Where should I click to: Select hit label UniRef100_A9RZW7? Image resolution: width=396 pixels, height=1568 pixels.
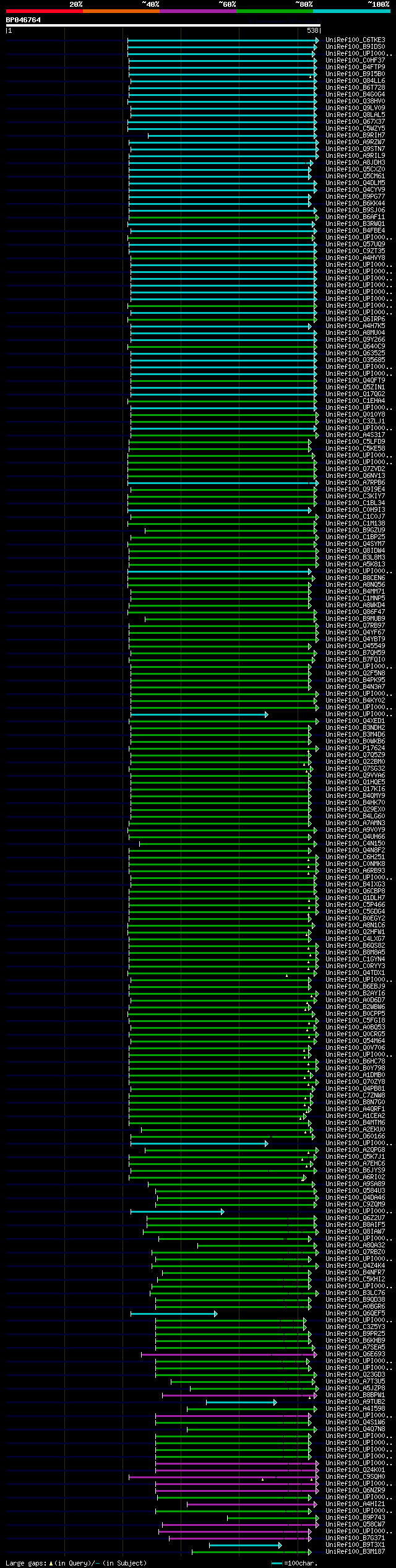[x=355, y=142]
